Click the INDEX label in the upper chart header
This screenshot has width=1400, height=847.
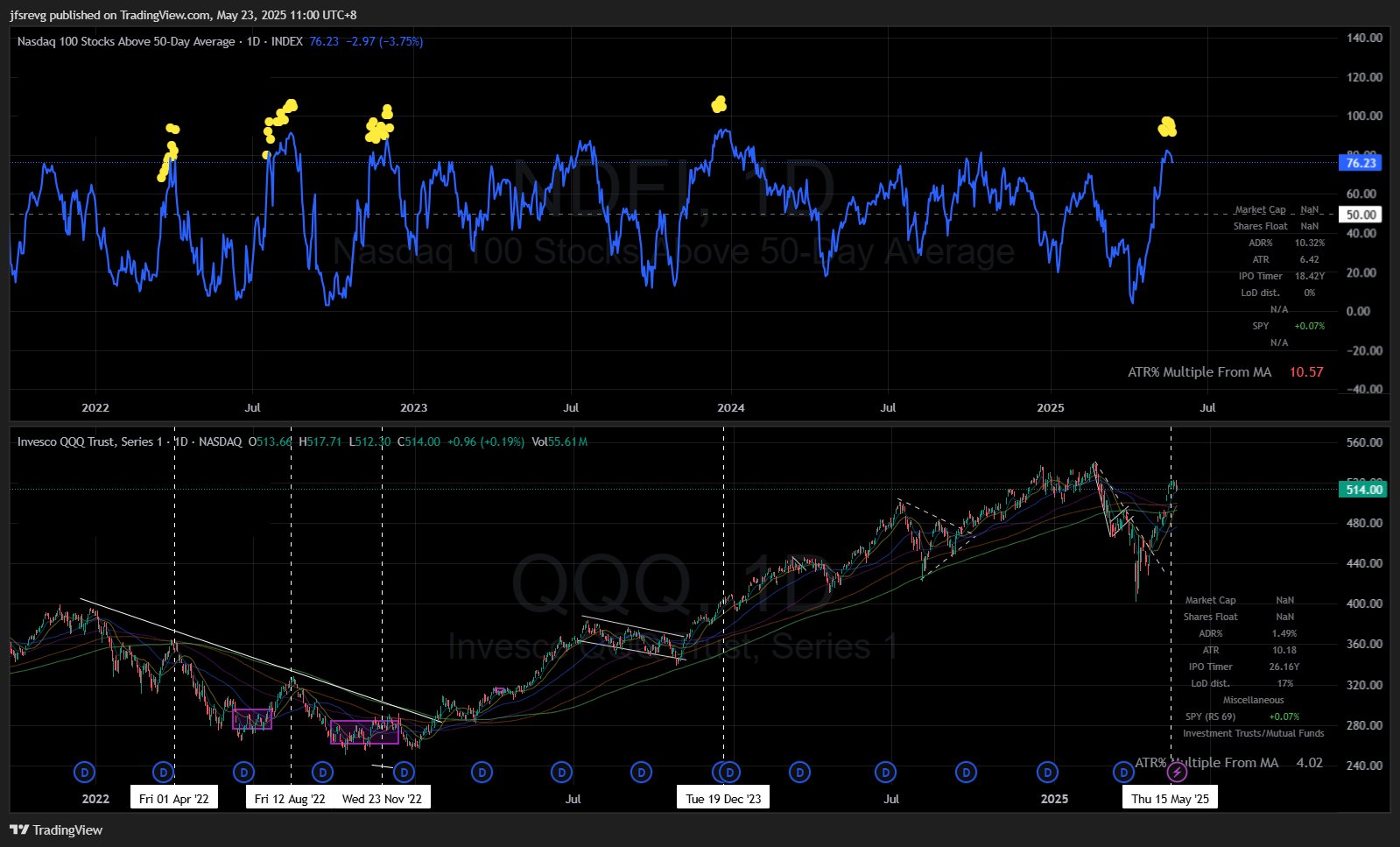point(287,41)
